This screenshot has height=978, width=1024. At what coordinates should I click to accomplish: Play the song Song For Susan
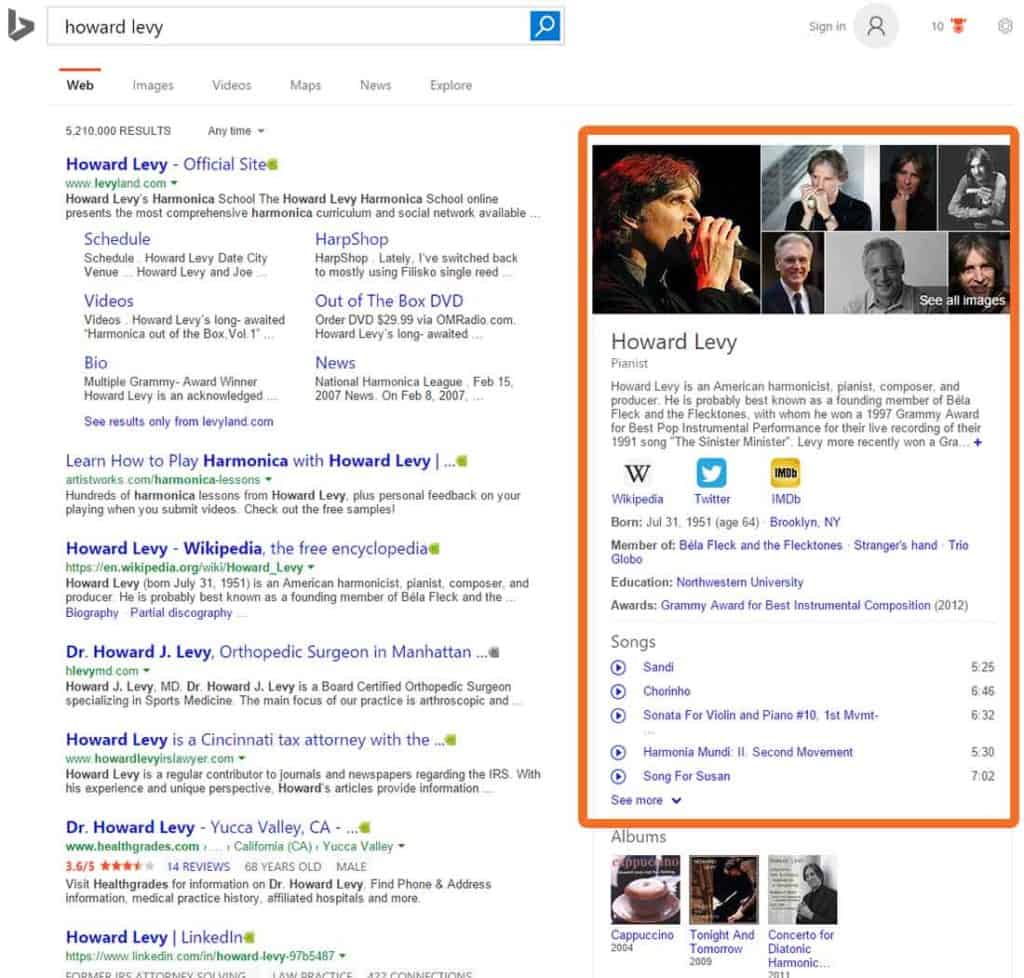tap(618, 777)
